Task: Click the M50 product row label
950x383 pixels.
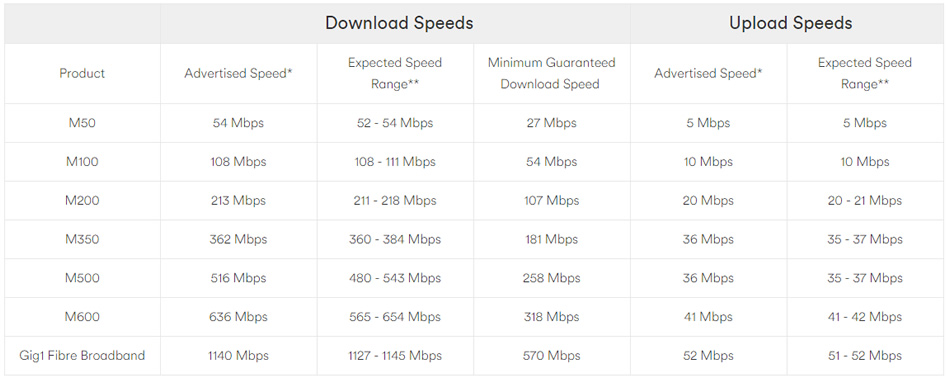Action: point(82,123)
